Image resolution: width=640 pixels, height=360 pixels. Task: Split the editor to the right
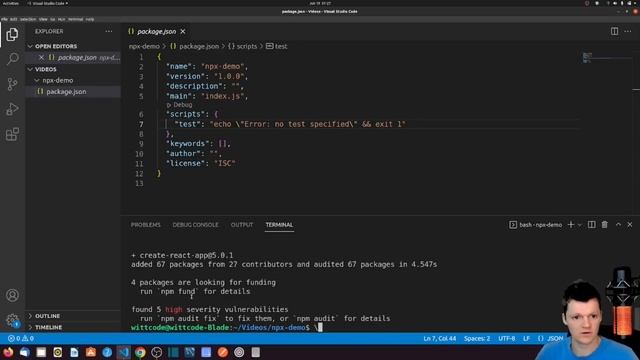tap(614, 31)
